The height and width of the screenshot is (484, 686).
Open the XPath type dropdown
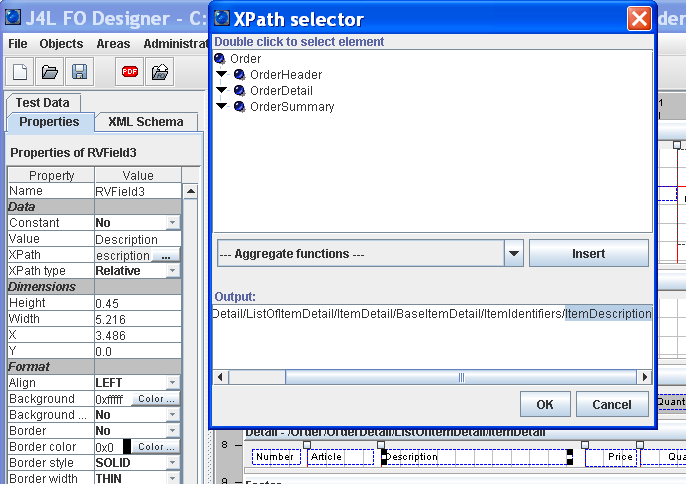click(x=173, y=271)
